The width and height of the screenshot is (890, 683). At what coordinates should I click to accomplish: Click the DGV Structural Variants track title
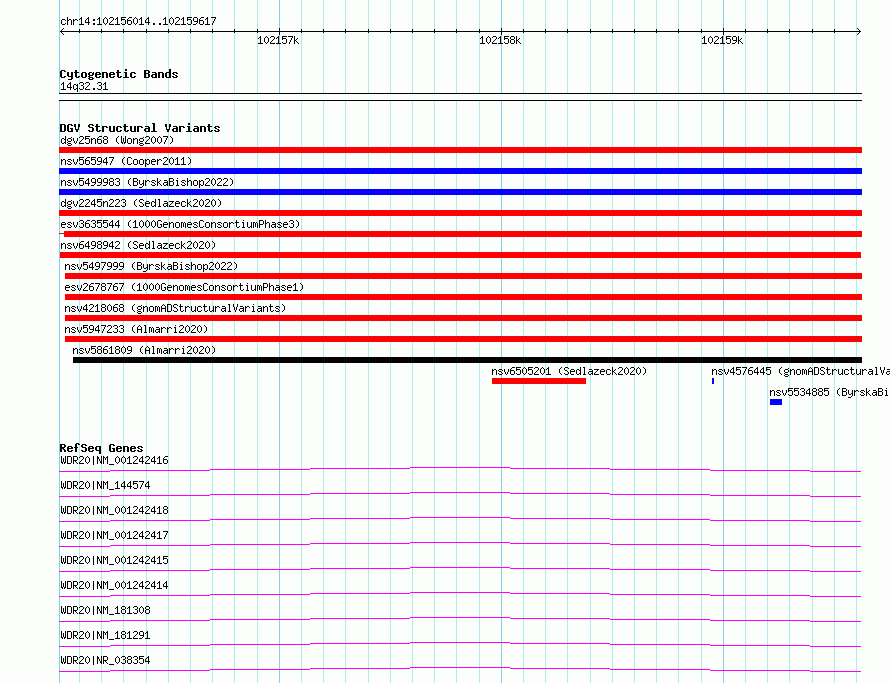tap(140, 128)
